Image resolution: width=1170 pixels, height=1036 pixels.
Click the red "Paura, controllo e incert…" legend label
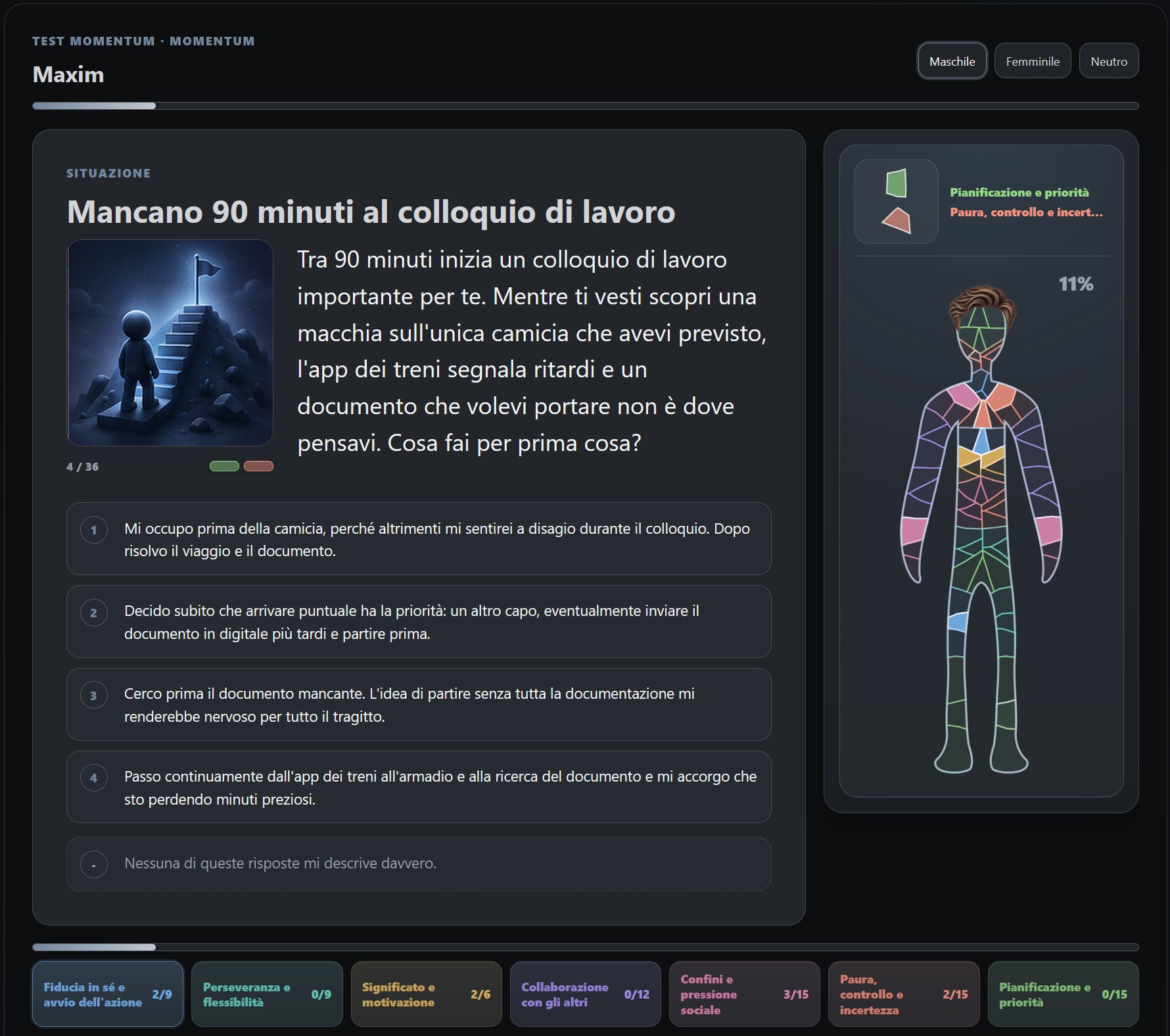[x=1027, y=212]
